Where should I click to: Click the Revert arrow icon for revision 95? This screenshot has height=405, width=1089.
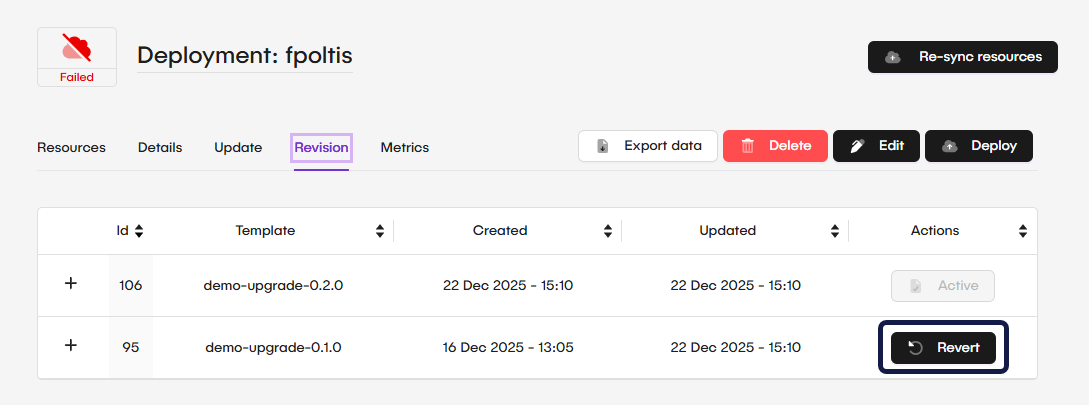(915, 348)
